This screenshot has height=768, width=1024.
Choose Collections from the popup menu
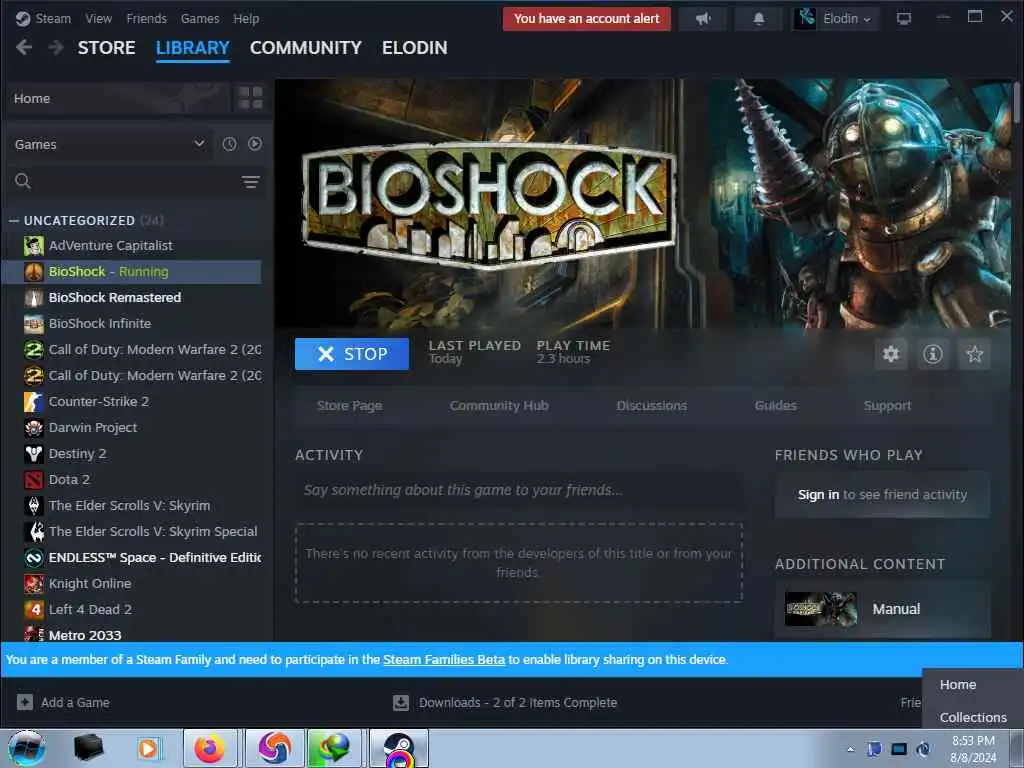point(973,717)
